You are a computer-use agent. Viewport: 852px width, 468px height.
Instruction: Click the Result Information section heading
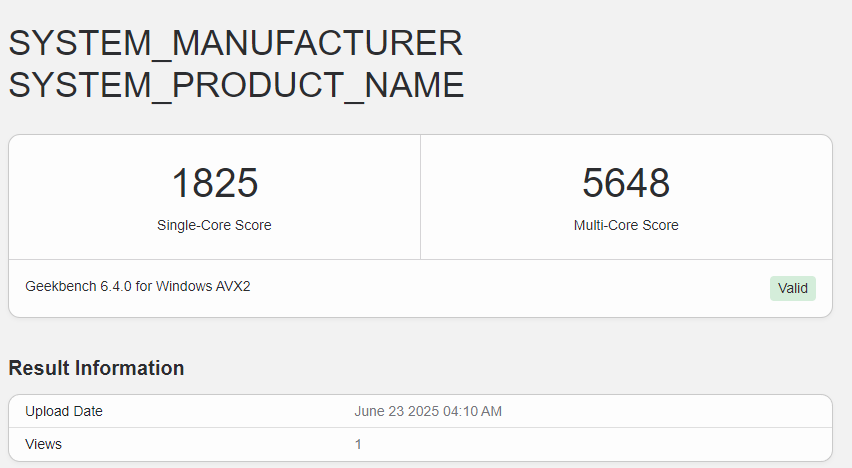click(96, 368)
